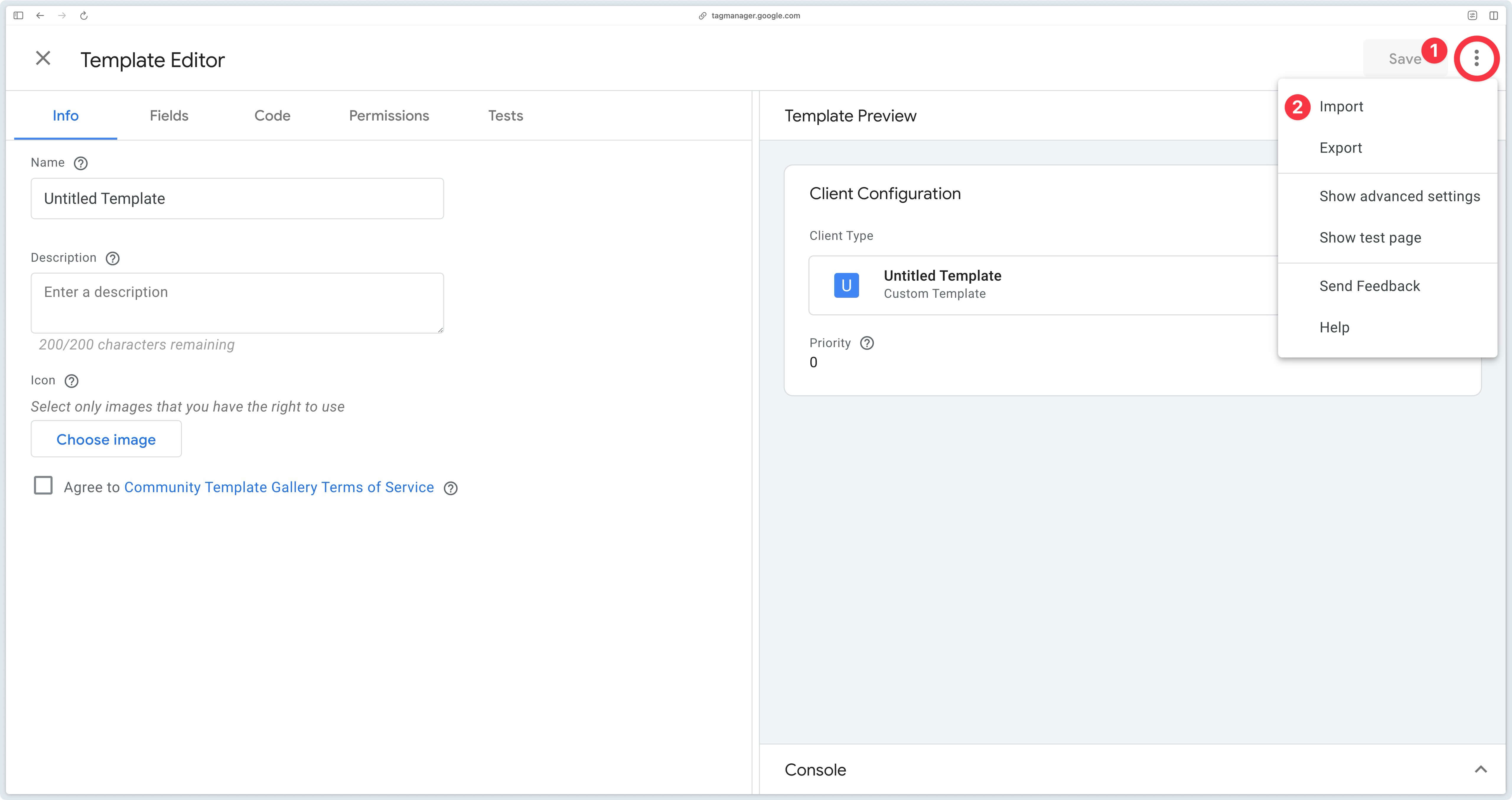The width and height of the screenshot is (1512, 800).
Task: Go back using the browser back arrow
Action: [x=40, y=15]
